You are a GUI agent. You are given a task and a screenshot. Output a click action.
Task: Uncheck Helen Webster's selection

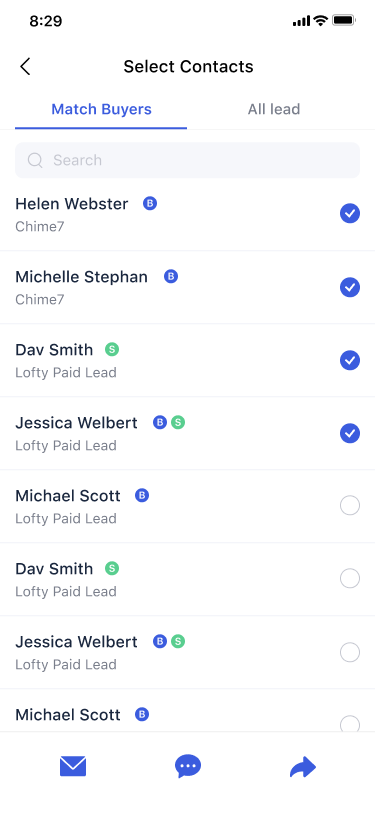(x=350, y=213)
